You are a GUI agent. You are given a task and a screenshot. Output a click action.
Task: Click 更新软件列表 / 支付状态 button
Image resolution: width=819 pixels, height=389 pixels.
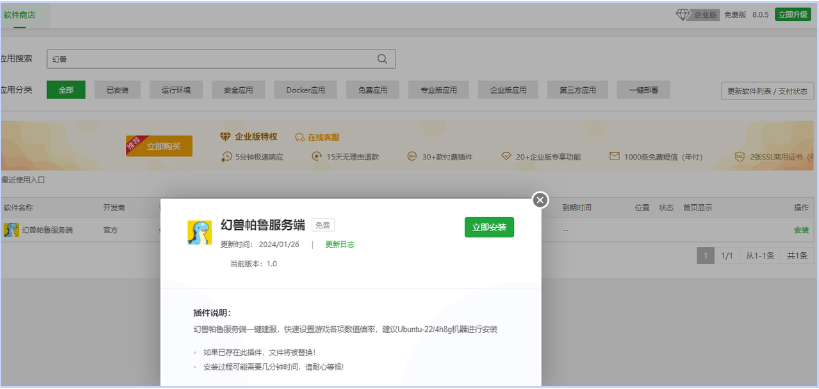[767, 91]
